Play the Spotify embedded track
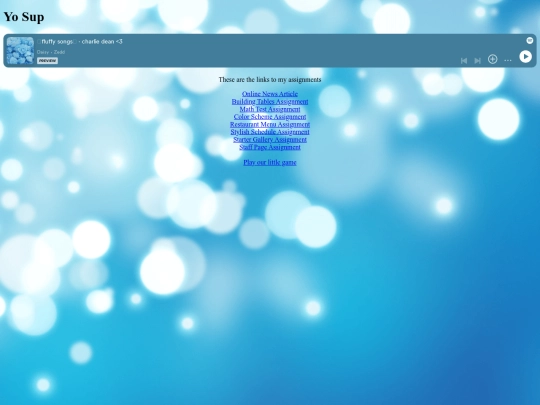This screenshot has width=540, height=405. [525, 57]
